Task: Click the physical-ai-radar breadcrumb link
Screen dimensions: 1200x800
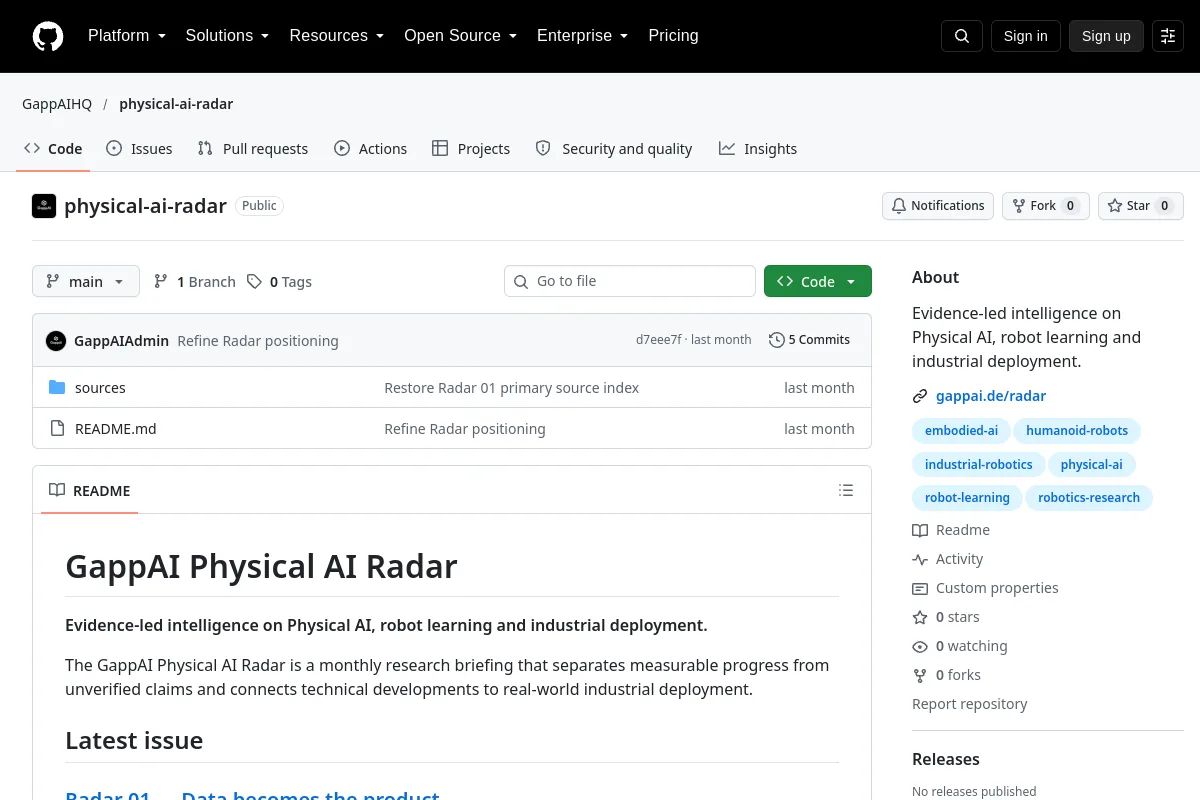Action: [176, 104]
